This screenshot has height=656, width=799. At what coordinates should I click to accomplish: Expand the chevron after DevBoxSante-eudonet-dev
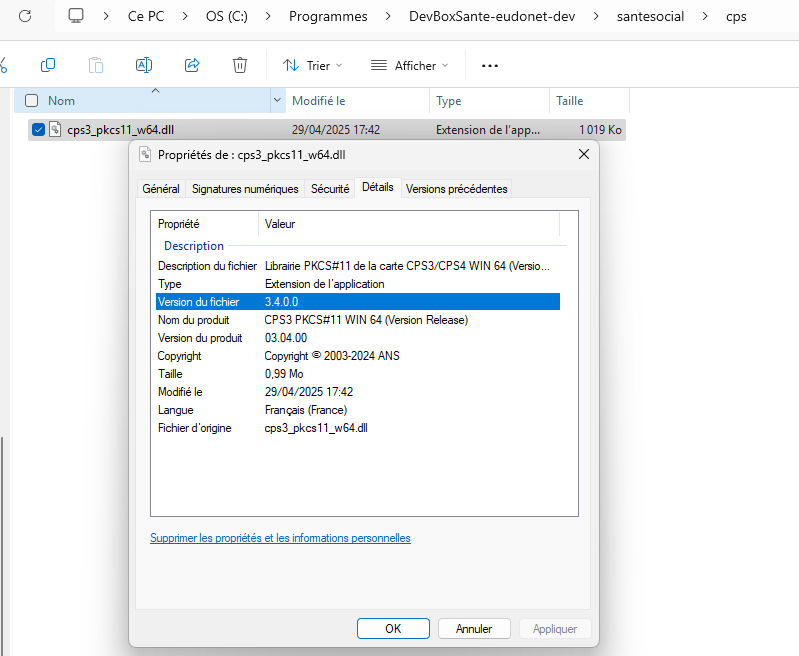coord(596,16)
